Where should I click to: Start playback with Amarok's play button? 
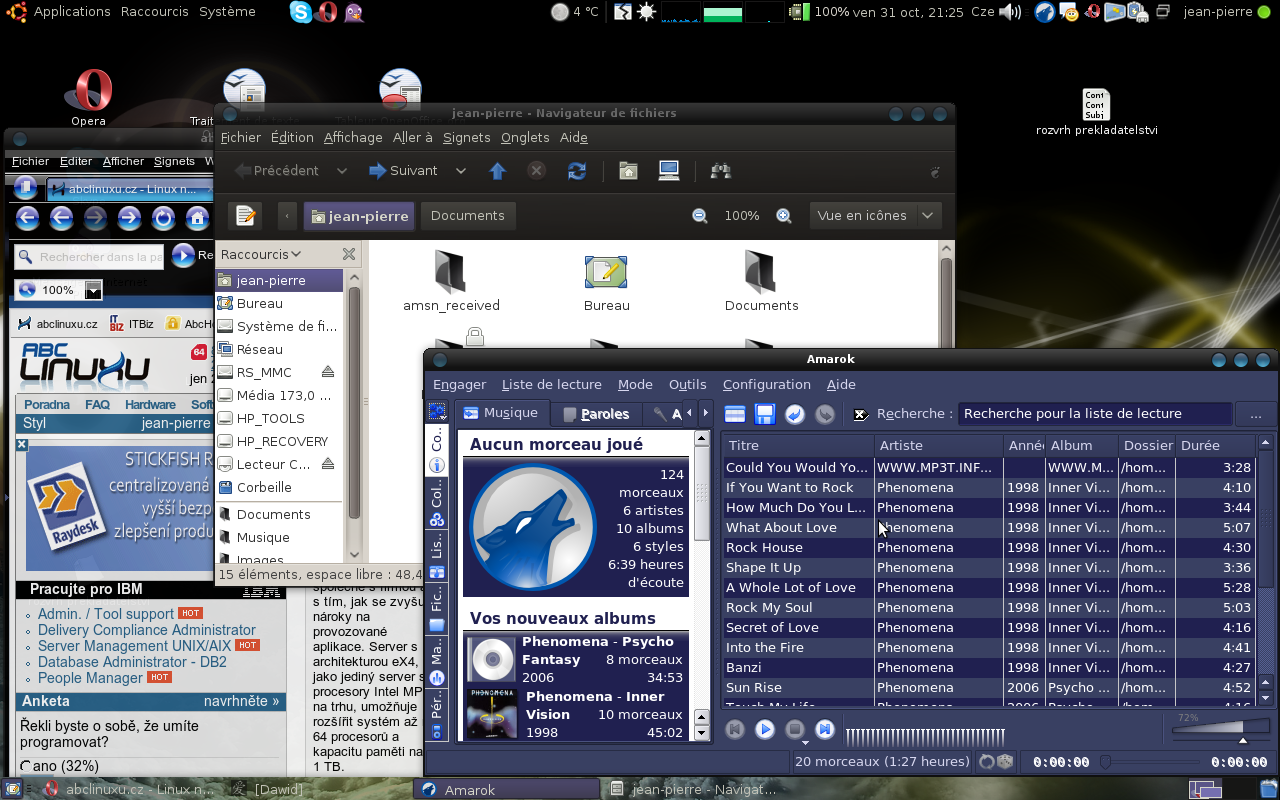(x=765, y=730)
